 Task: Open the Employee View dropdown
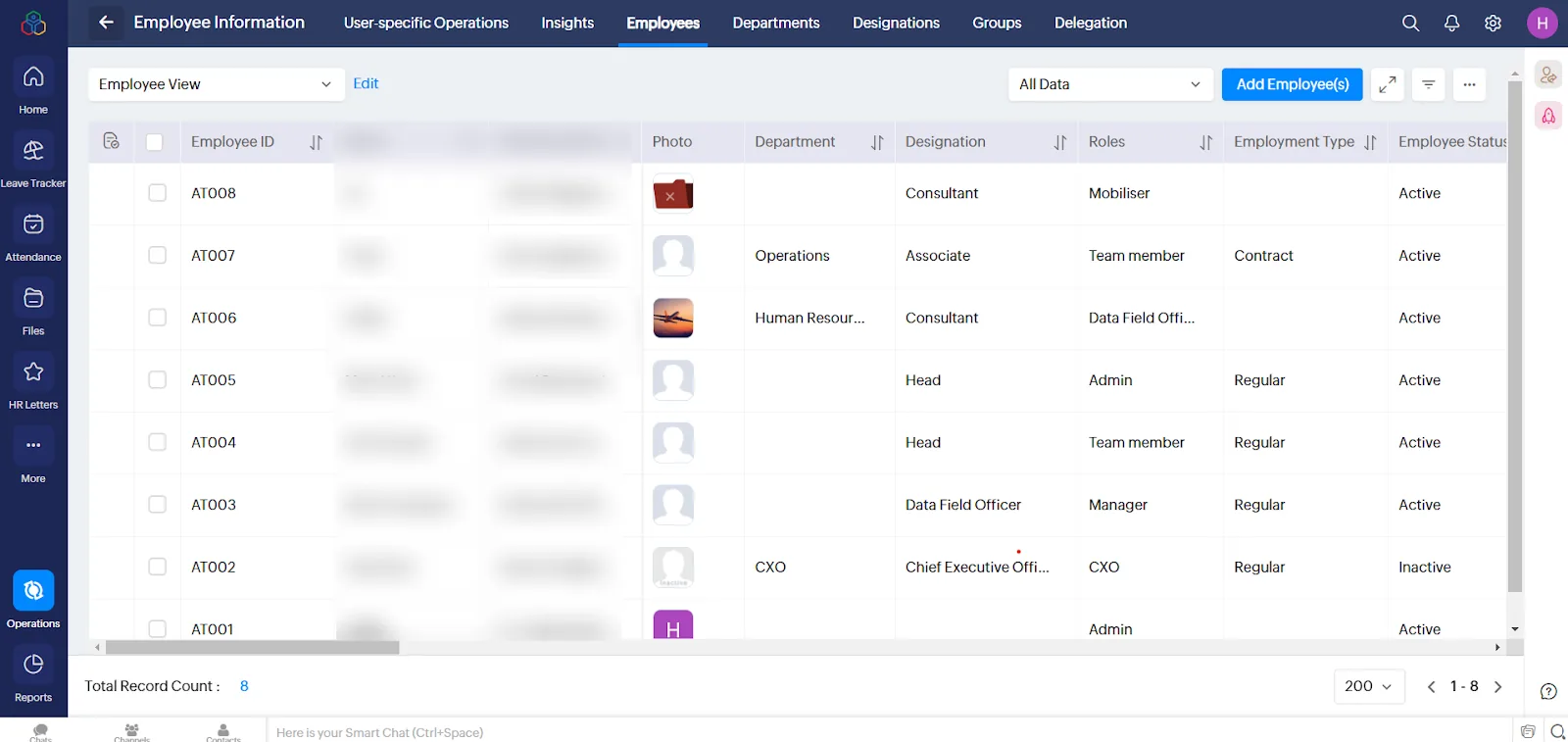(x=216, y=84)
